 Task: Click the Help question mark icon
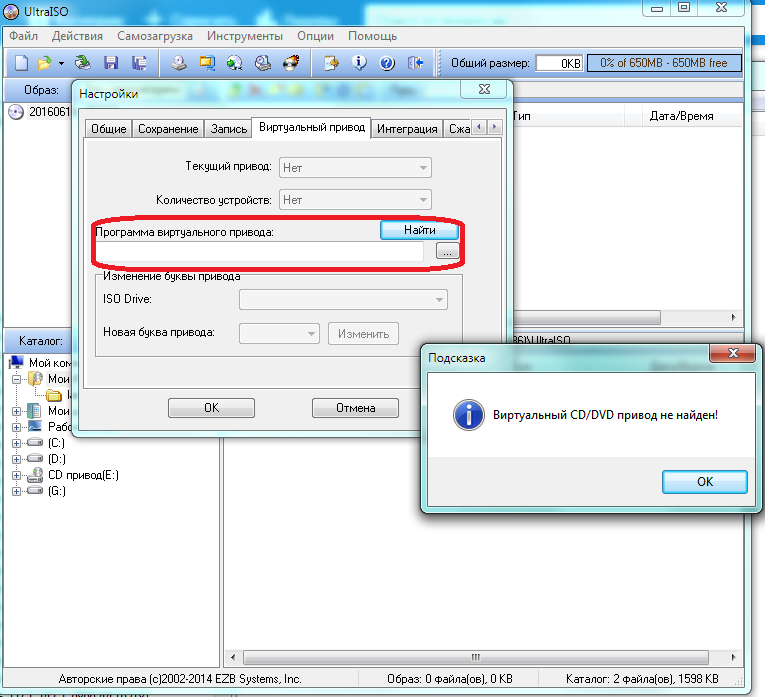[x=387, y=63]
